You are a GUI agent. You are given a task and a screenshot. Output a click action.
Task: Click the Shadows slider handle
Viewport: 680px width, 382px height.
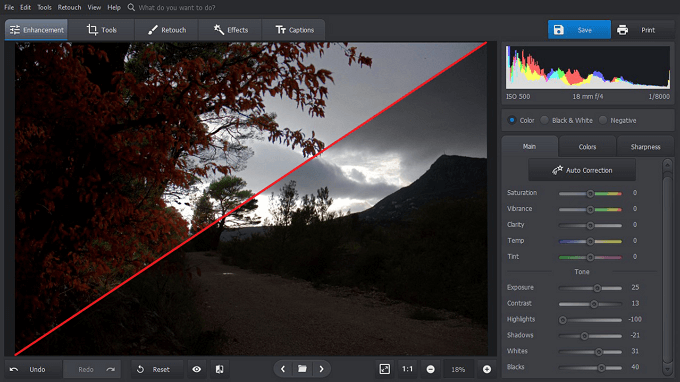pos(584,336)
